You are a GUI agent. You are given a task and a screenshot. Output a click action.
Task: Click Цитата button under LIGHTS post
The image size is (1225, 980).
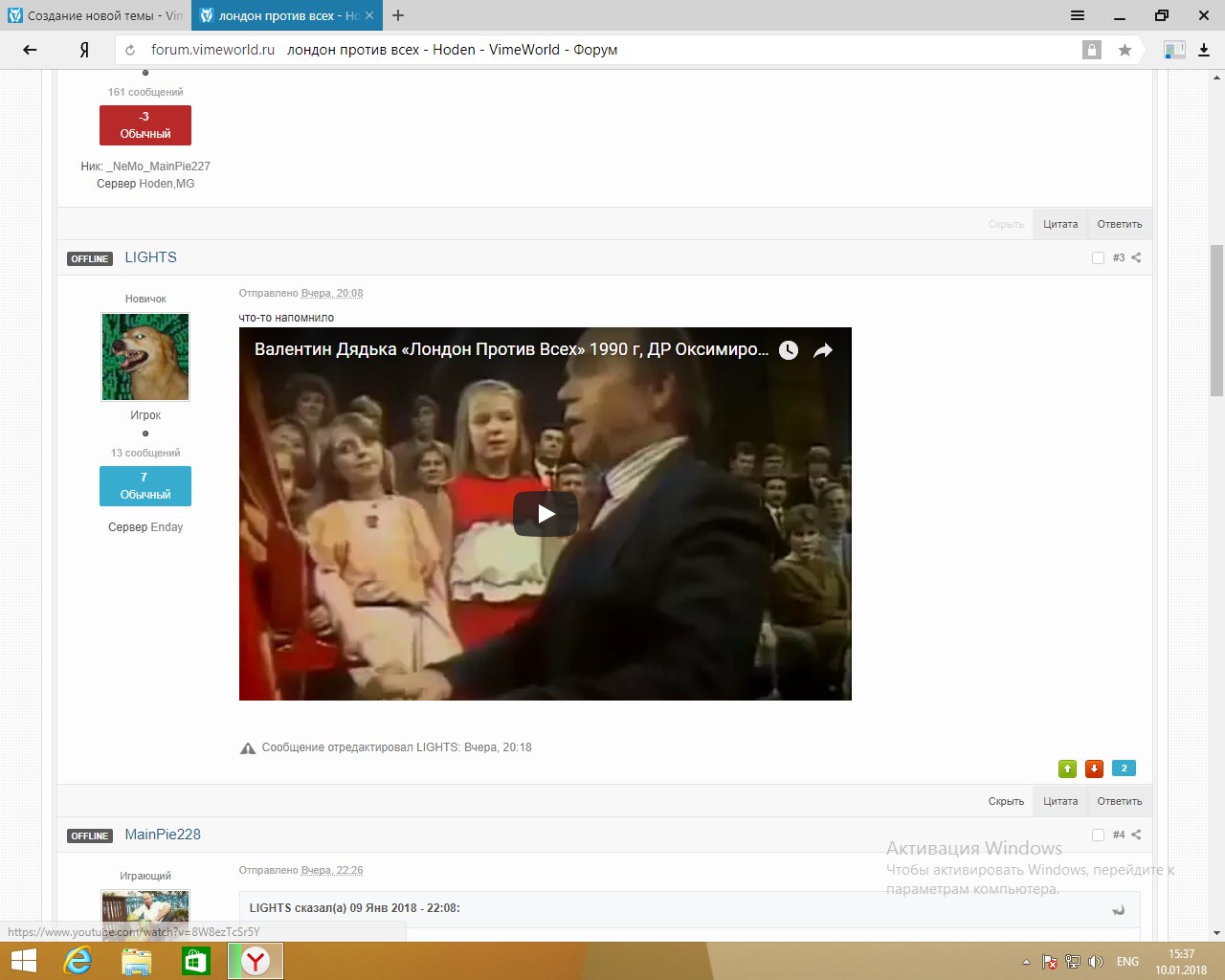(x=1060, y=801)
